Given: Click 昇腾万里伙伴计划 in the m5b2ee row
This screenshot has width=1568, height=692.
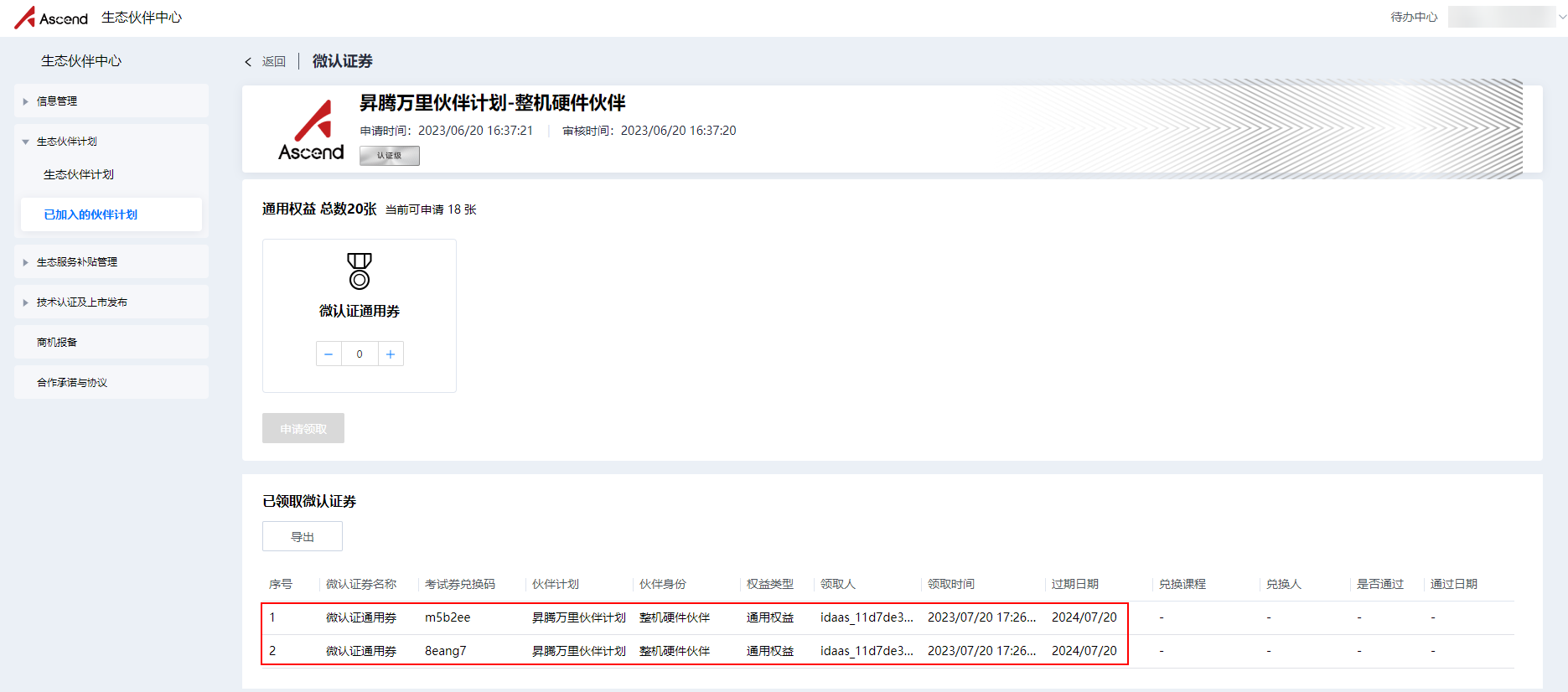Looking at the screenshot, I should coord(579,617).
